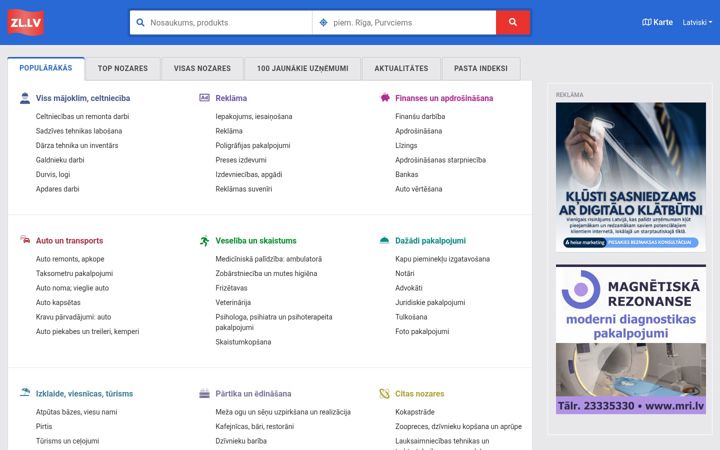720x450 pixels.
Task: Open the Viss mājoklim, celtniecība heading
Action: 83,98
